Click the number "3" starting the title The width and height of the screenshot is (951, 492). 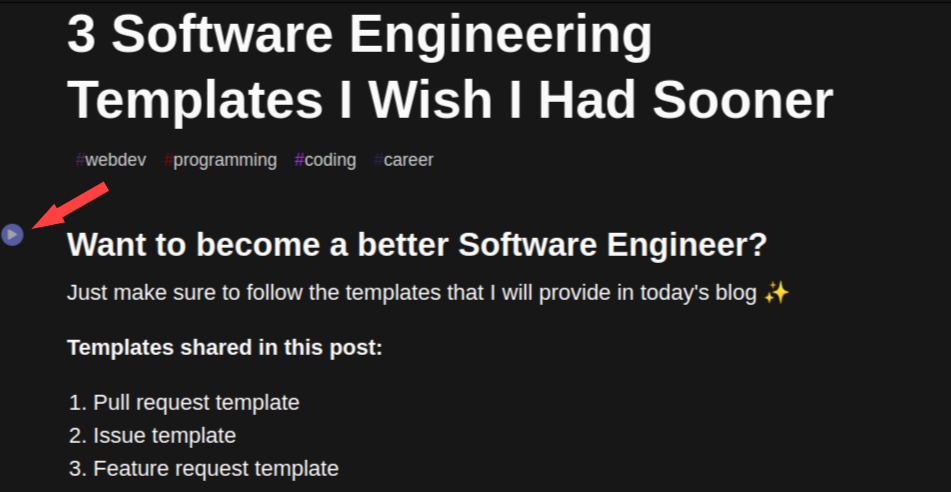click(x=82, y=36)
